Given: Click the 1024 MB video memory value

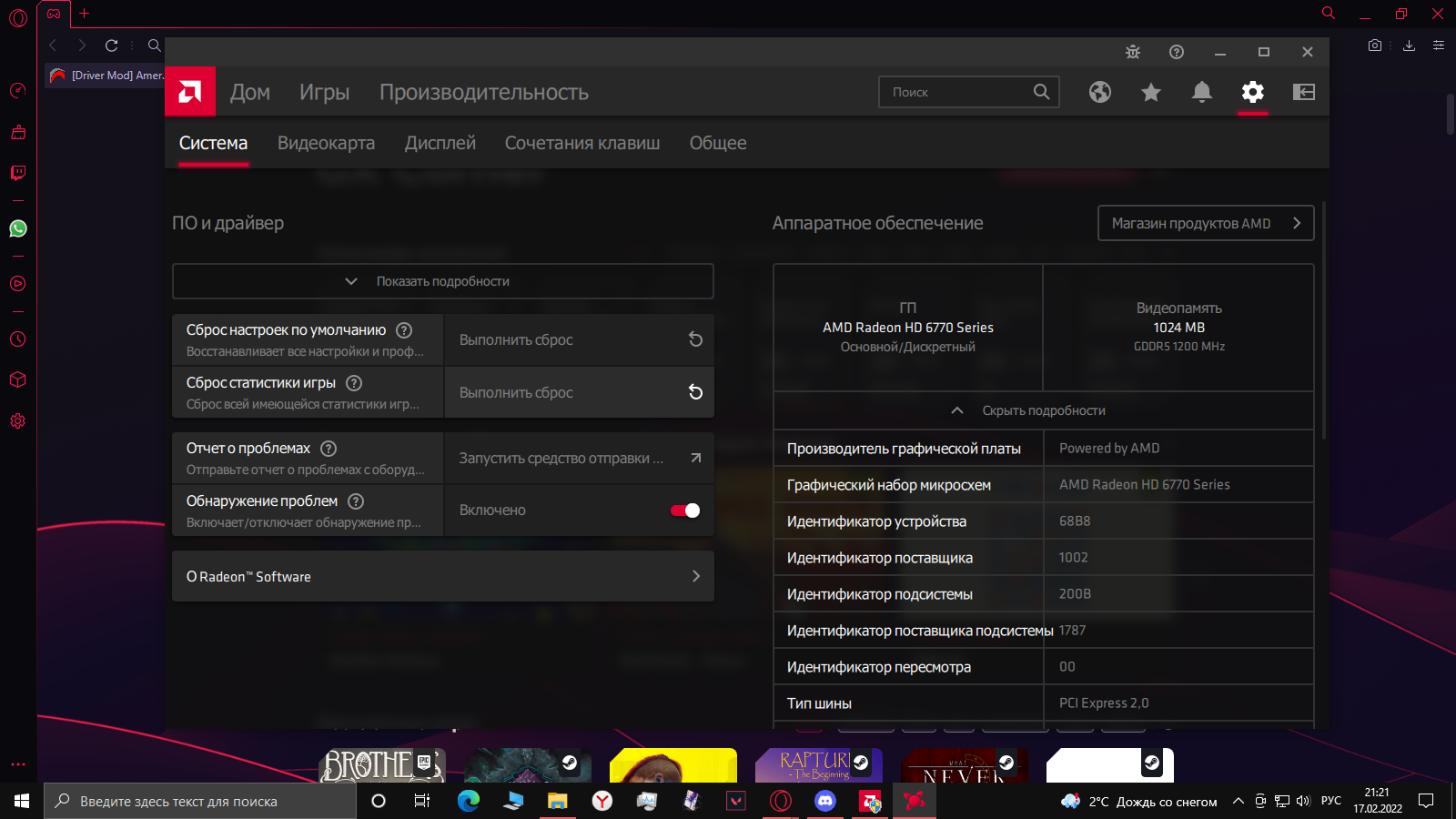Looking at the screenshot, I should click(x=1179, y=328).
